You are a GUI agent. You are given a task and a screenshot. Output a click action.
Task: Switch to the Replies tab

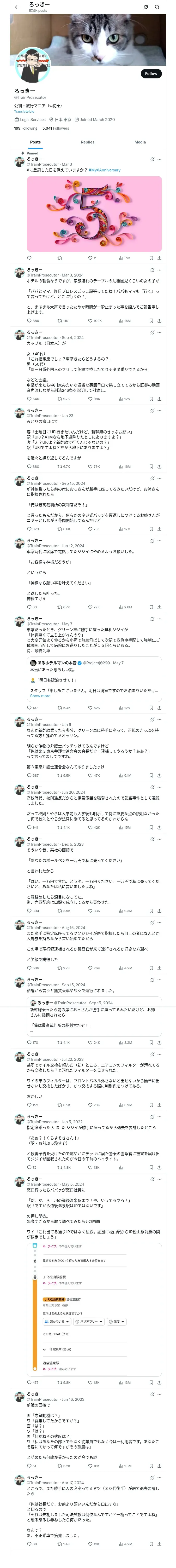tap(87, 142)
